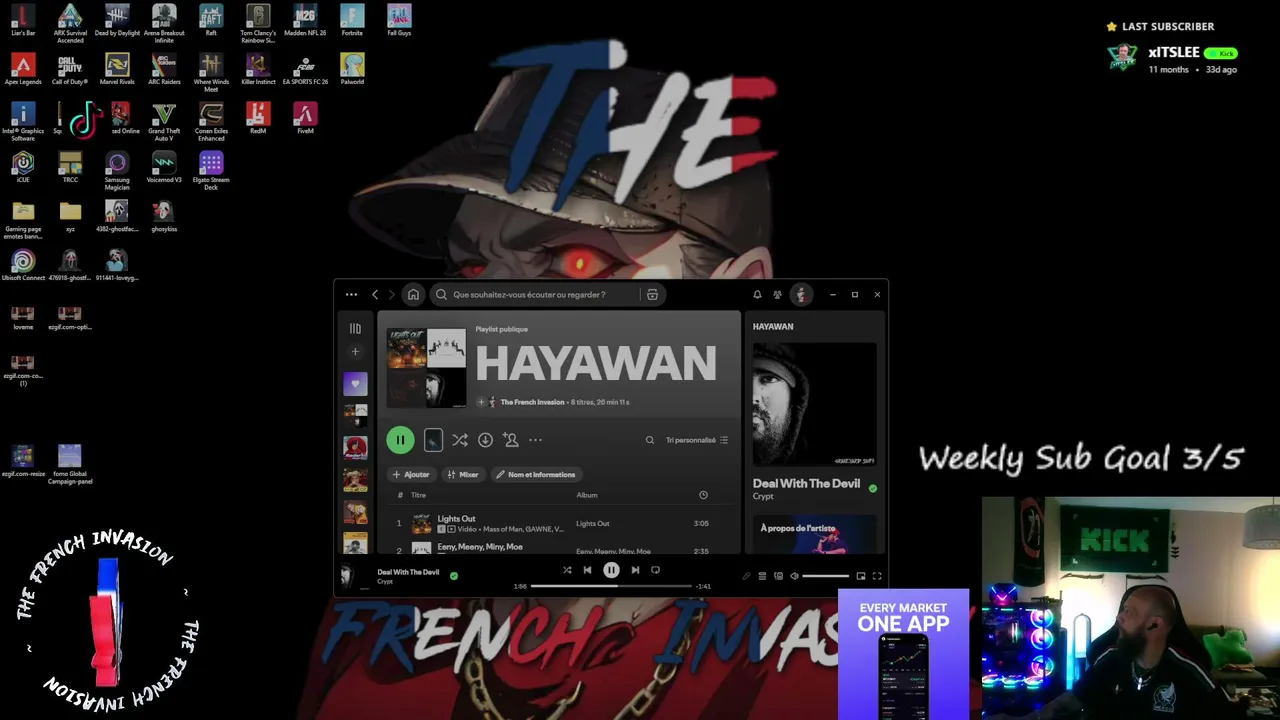1280x720 pixels.
Task: Click the sidebar plus create button
Action: click(x=355, y=352)
